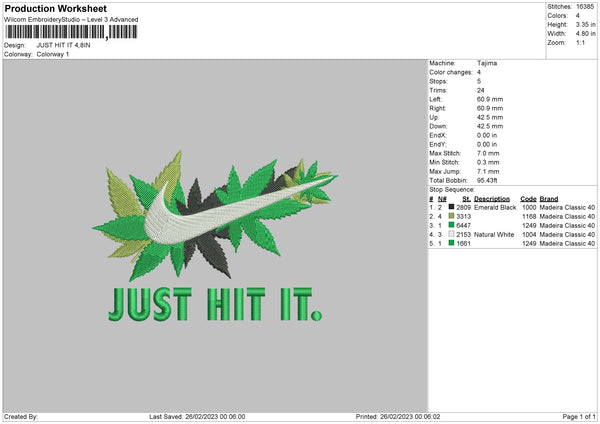Click the Up value 42.5 mm

490,117
